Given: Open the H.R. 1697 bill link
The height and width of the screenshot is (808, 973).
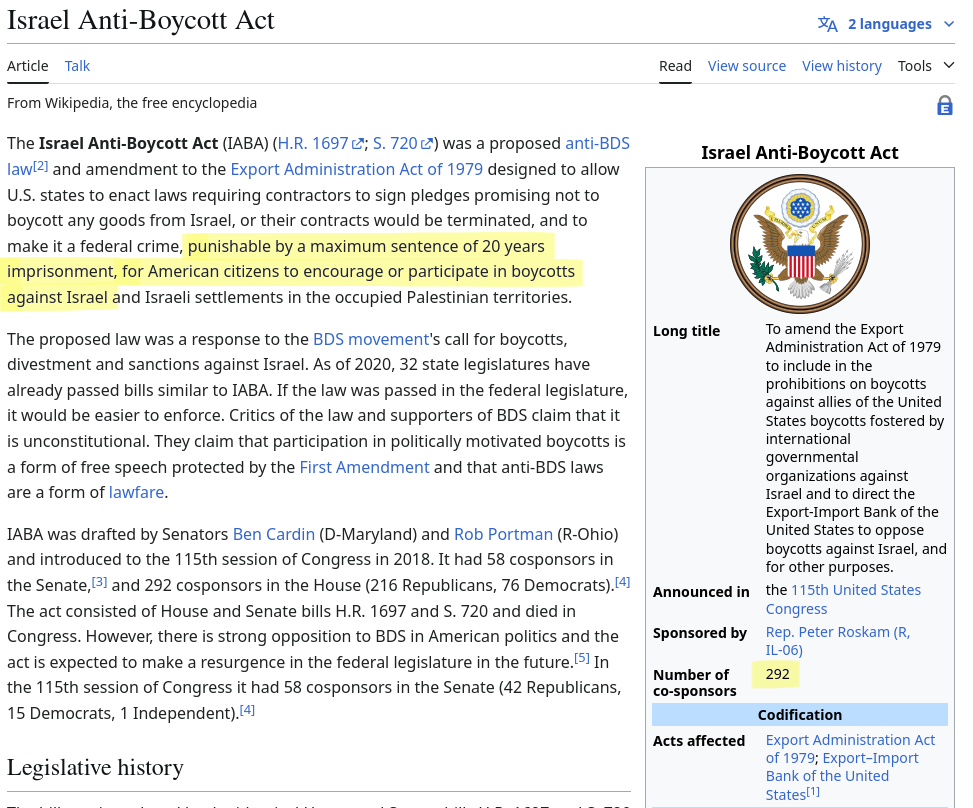Looking at the screenshot, I should click(x=313, y=143).
